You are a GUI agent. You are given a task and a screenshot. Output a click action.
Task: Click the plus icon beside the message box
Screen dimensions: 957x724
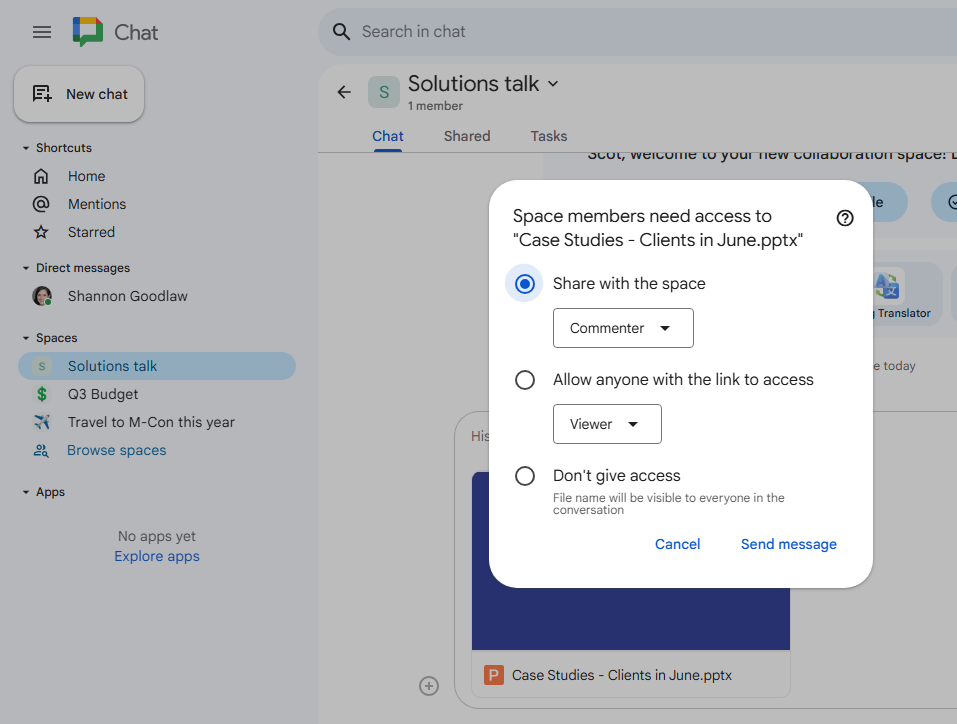pos(429,686)
